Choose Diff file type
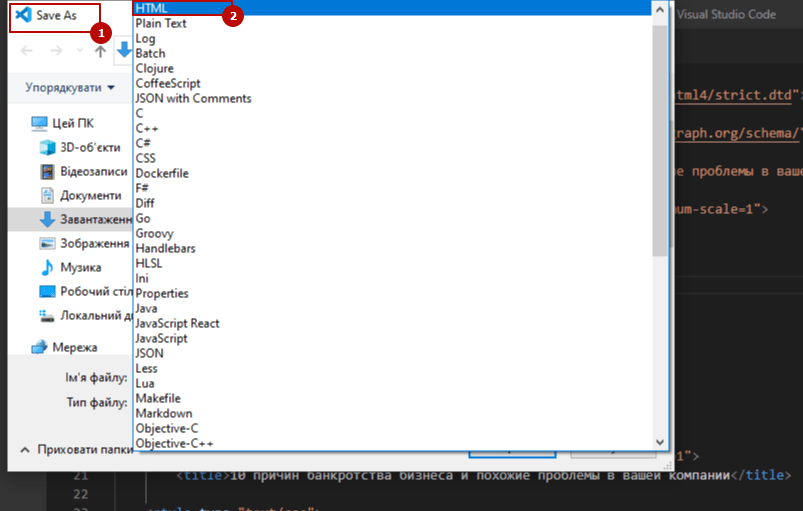Viewport: 803px width, 511px height. click(x=392, y=203)
